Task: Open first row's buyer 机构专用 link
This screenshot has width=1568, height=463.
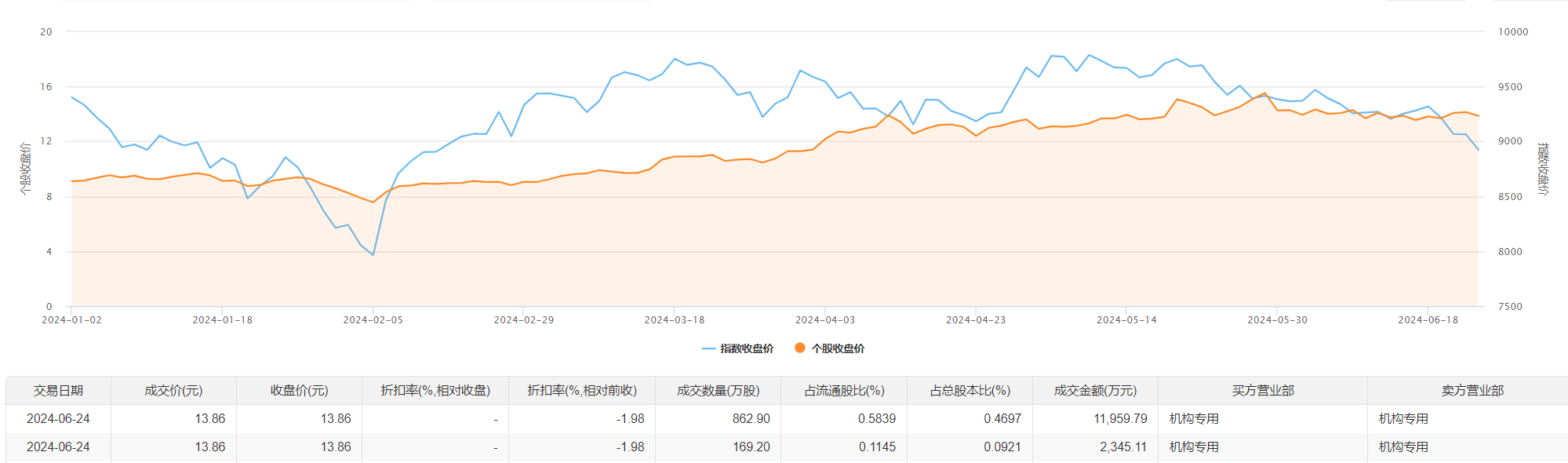Action: pyautogui.click(x=1194, y=419)
